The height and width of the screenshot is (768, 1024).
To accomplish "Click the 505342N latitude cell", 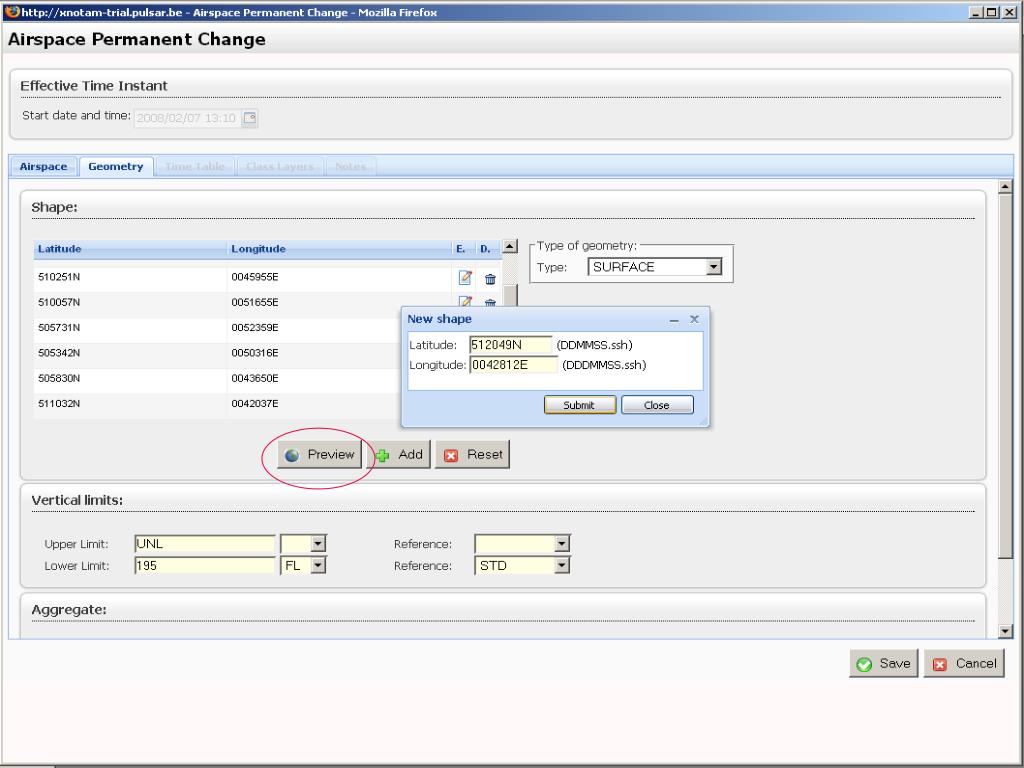I will pos(129,353).
